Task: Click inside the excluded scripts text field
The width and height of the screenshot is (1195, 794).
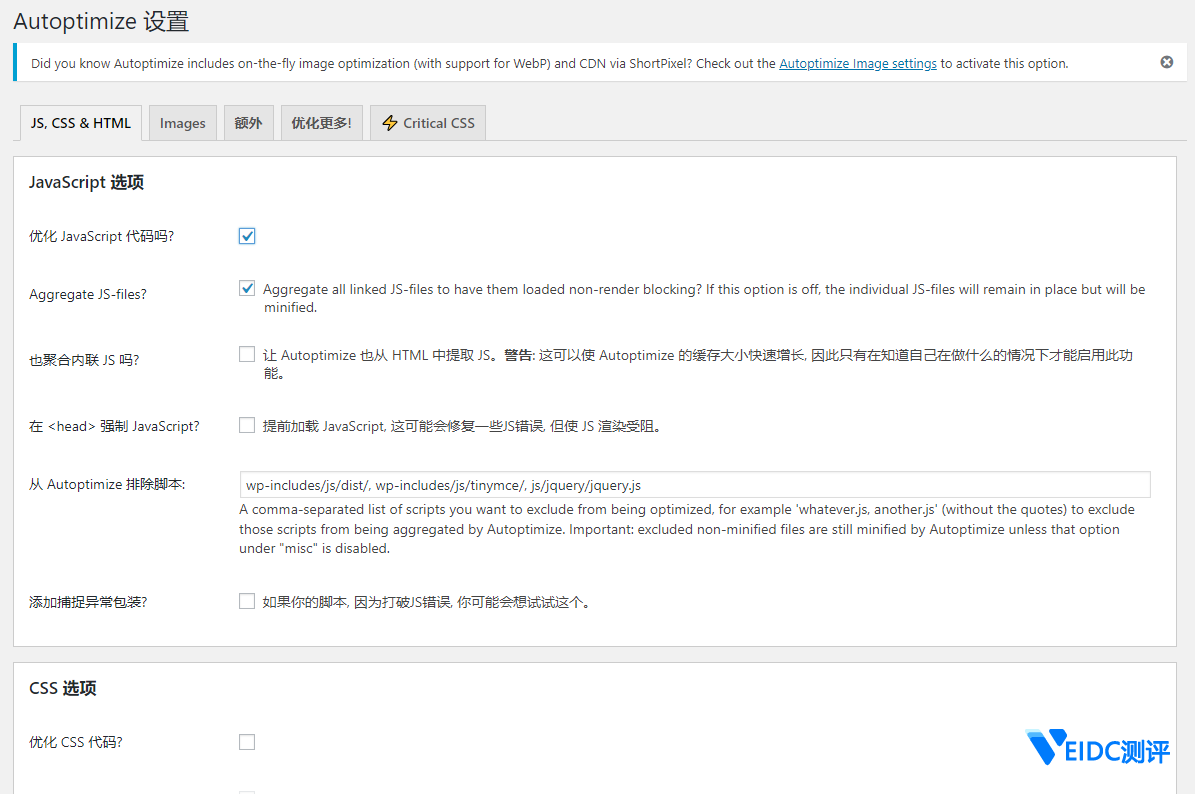Action: (600, 484)
